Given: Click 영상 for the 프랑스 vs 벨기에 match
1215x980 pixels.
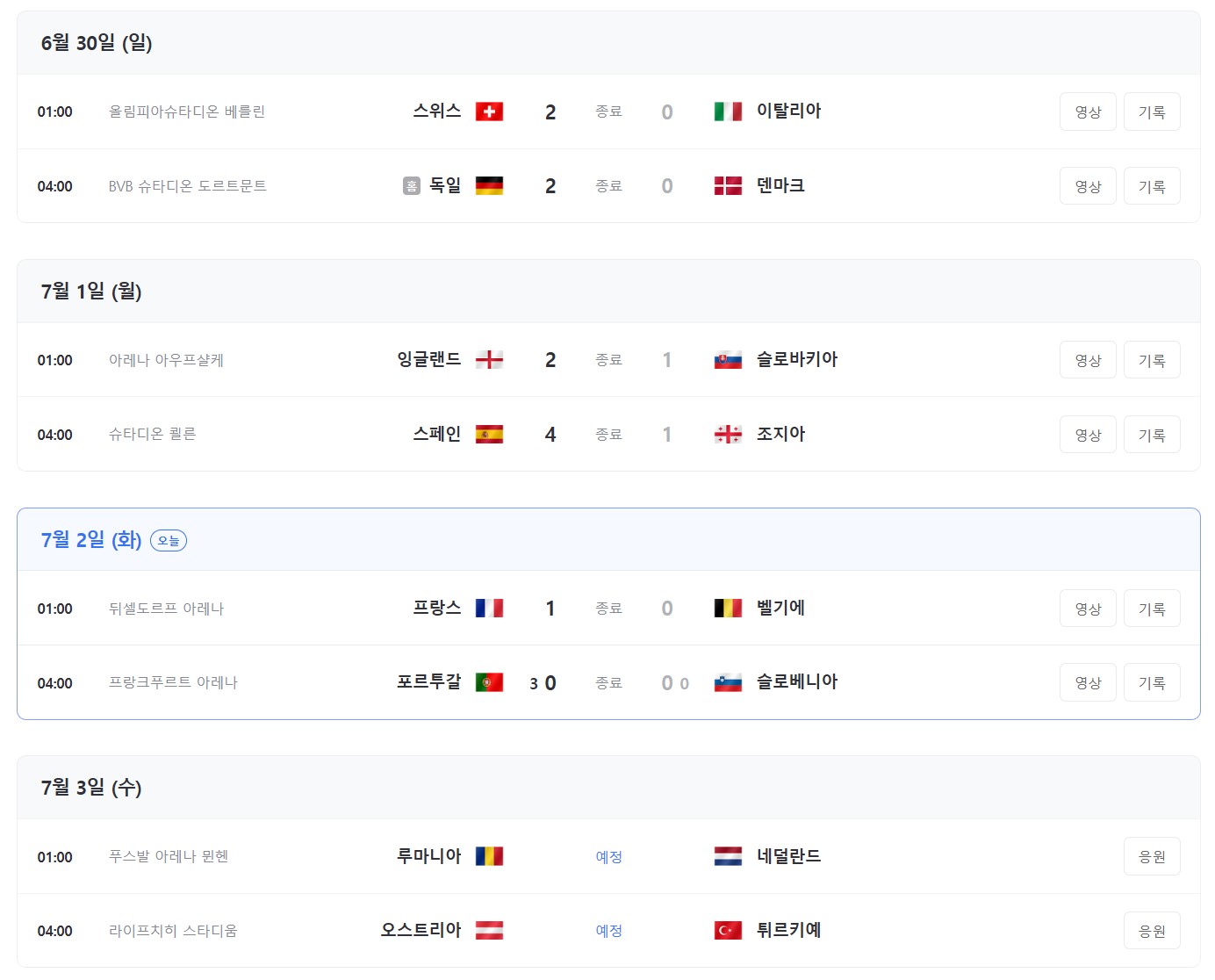Looking at the screenshot, I should [x=1088, y=608].
